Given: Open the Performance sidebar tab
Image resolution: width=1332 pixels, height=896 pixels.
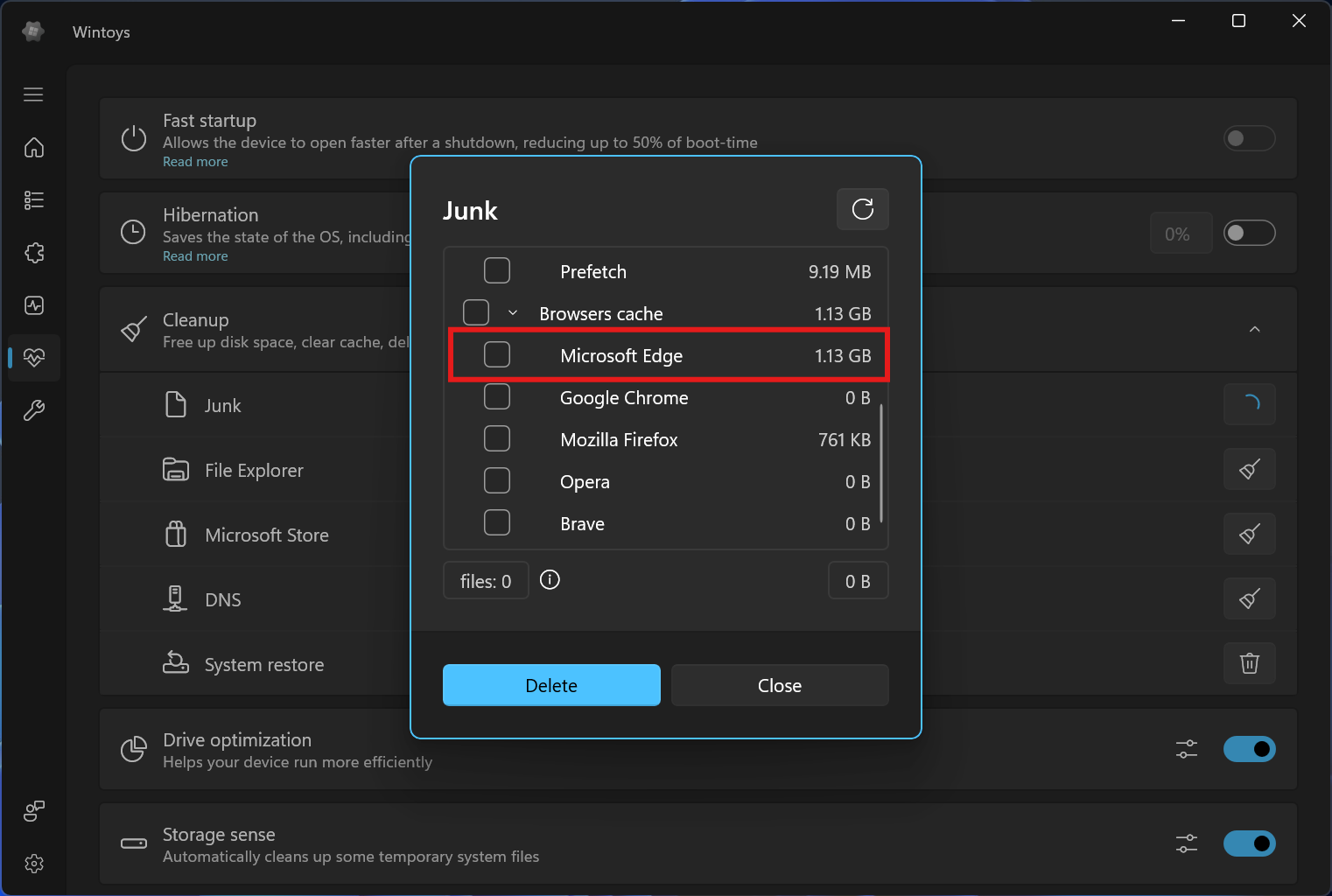Looking at the screenshot, I should click(x=33, y=305).
